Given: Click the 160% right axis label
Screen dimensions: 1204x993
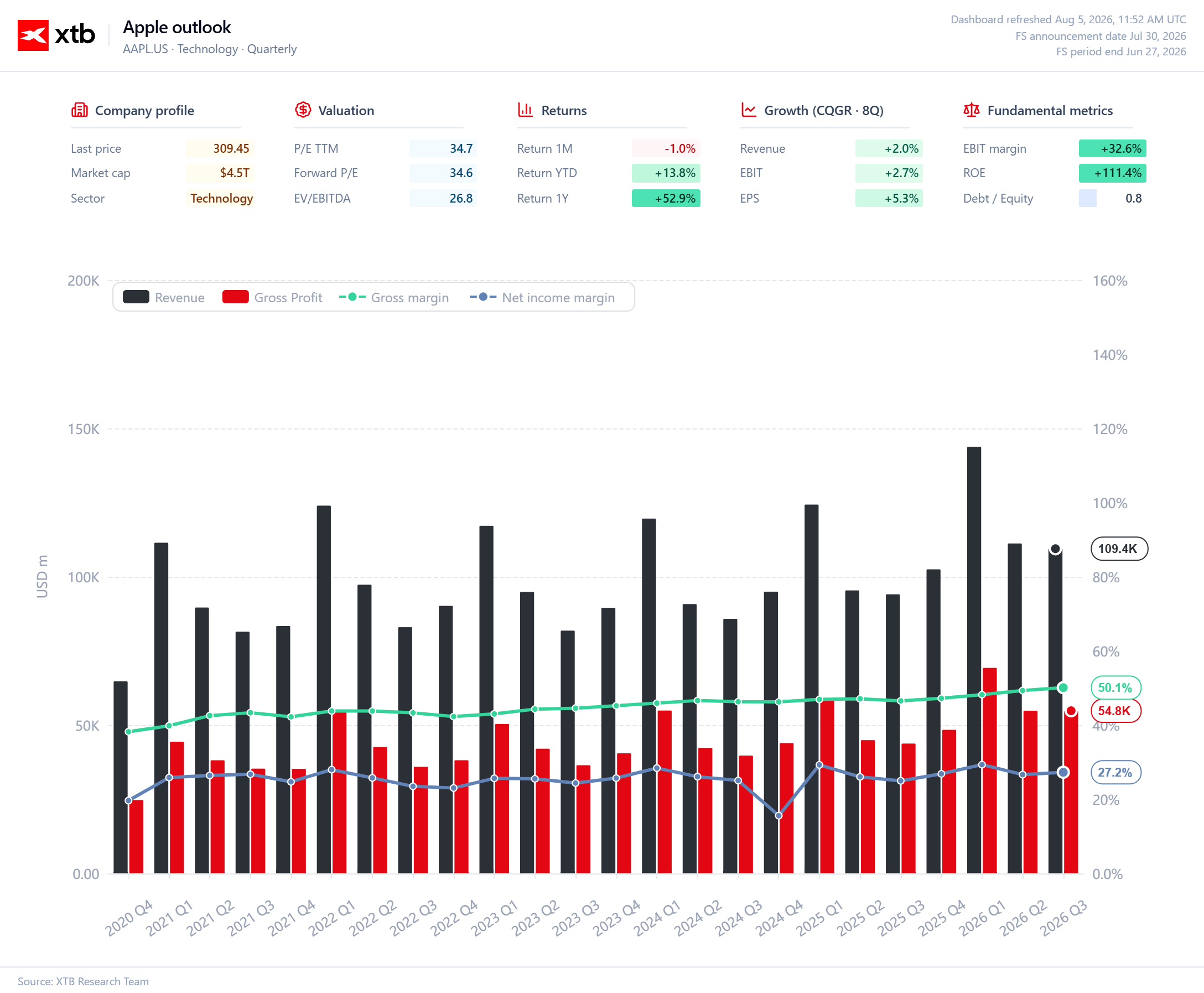Looking at the screenshot, I should 1110,281.
